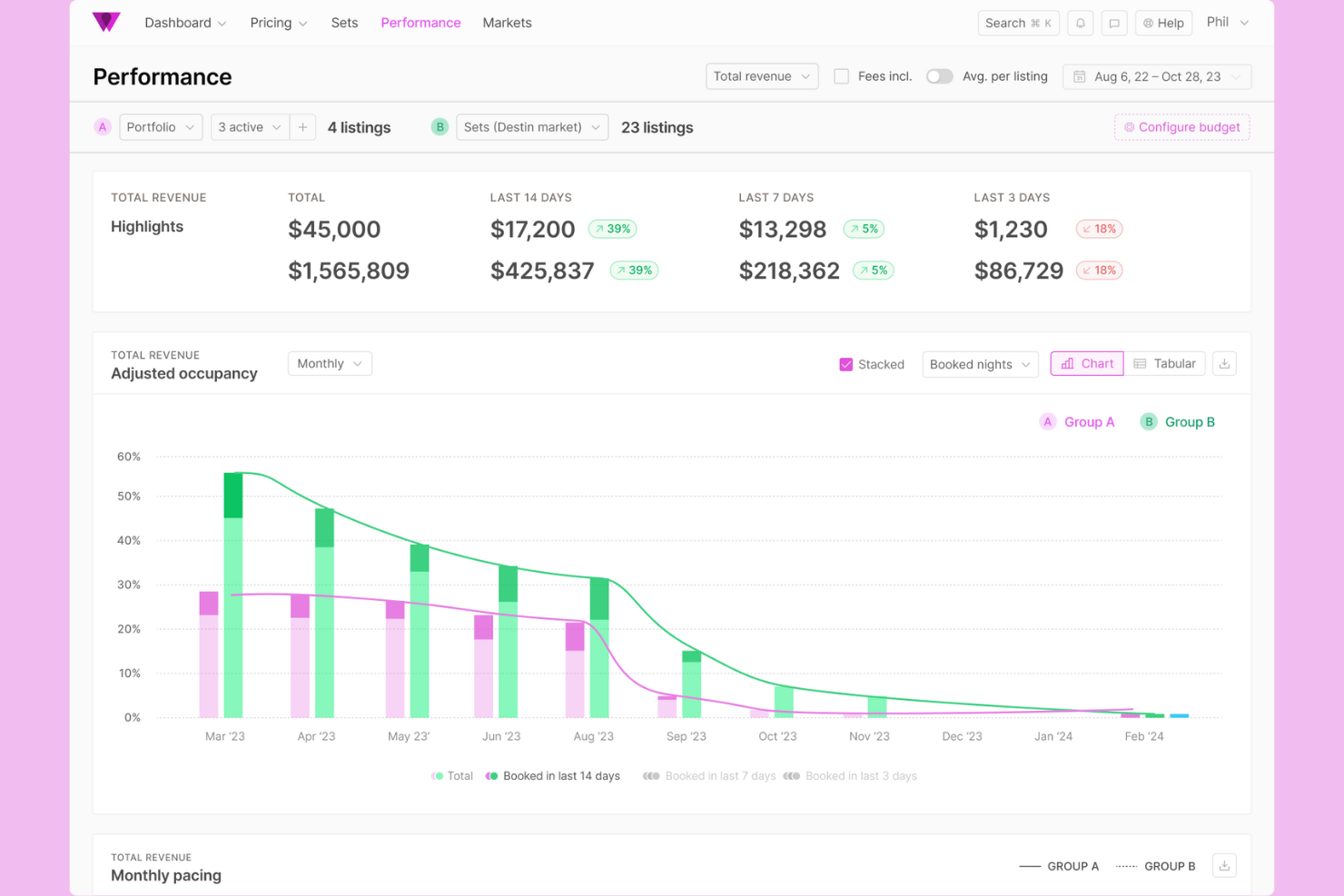The height and width of the screenshot is (896, 1344).
Task: Click the plus icon next to active portfolios
Action: (x=302, y=127)
